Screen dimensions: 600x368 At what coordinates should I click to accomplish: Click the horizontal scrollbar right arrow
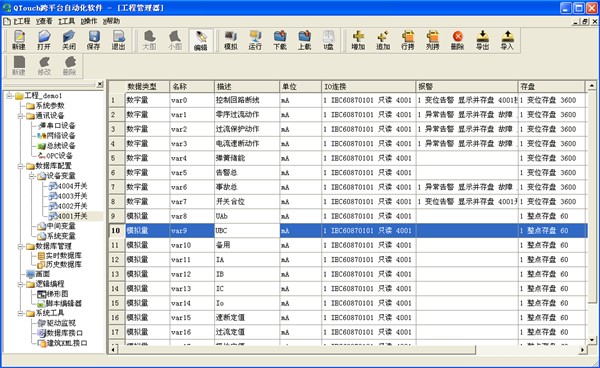[582, 350]
